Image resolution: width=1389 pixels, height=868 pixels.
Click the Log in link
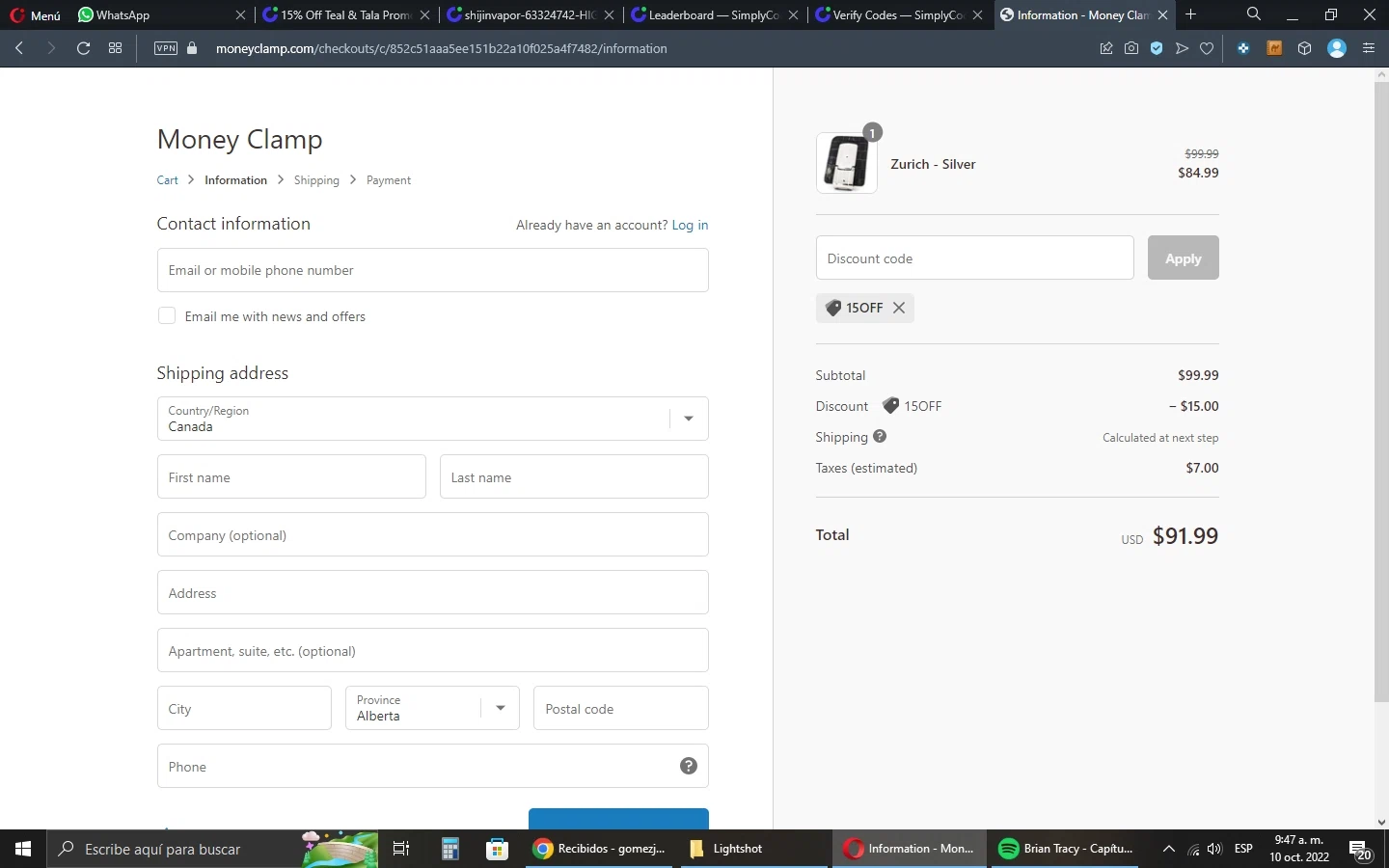[690, 225]
